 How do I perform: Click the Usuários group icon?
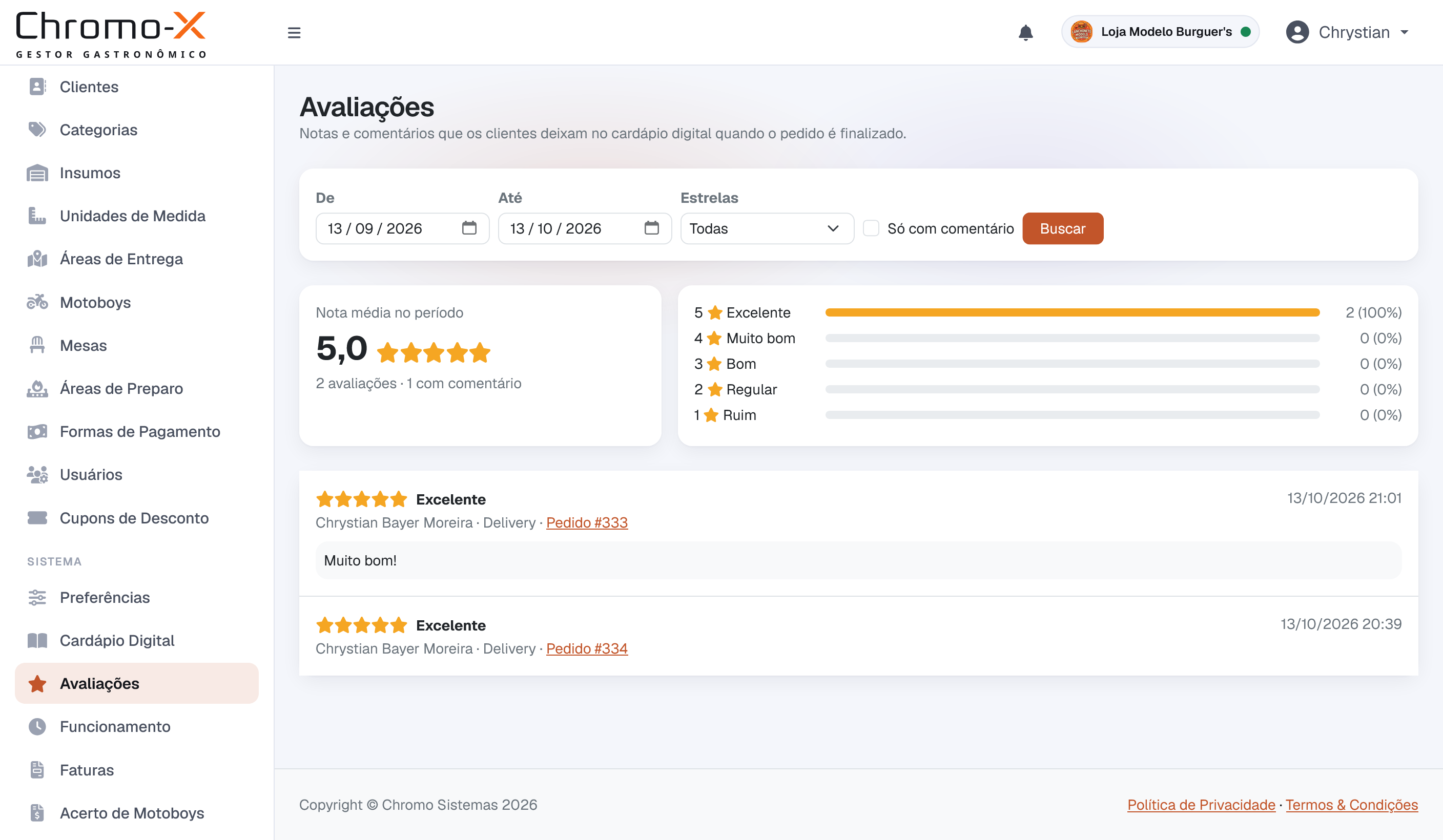pyautogui.click(x=37, y=474)
